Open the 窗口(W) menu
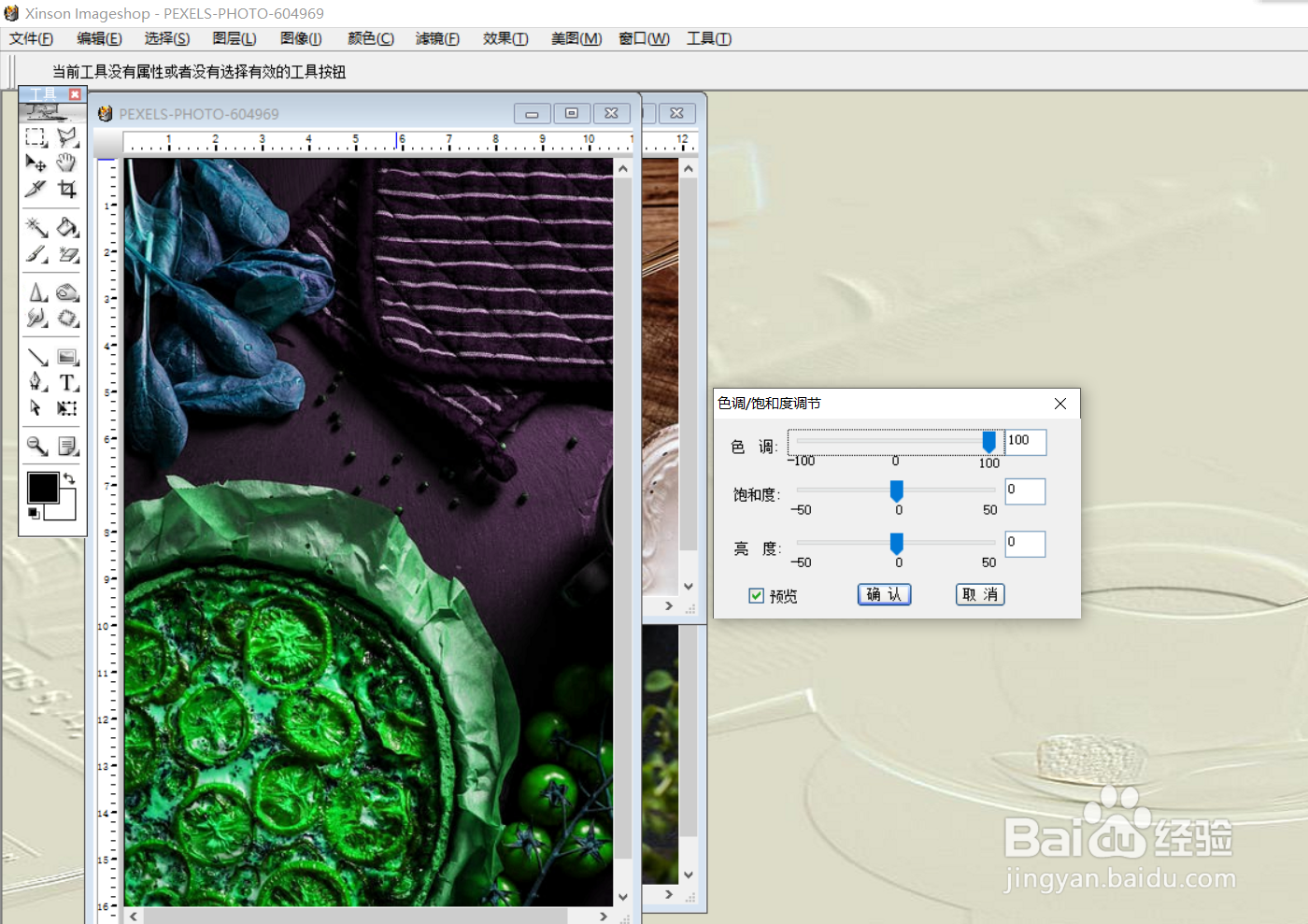 [645, 38]
